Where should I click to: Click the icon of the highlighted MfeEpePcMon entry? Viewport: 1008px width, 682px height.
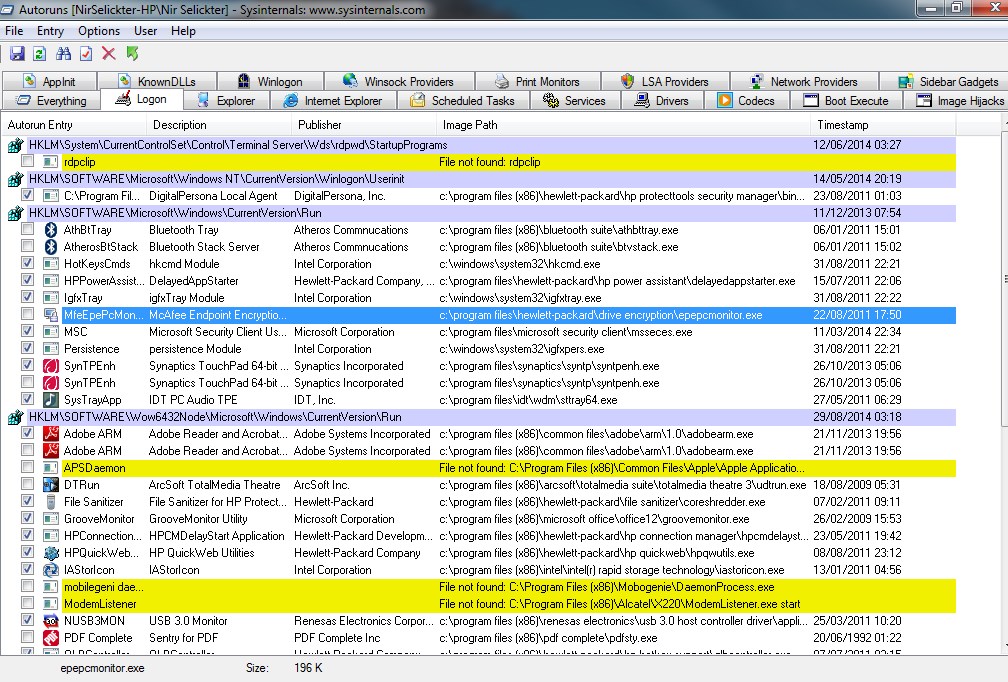point(51,315)
